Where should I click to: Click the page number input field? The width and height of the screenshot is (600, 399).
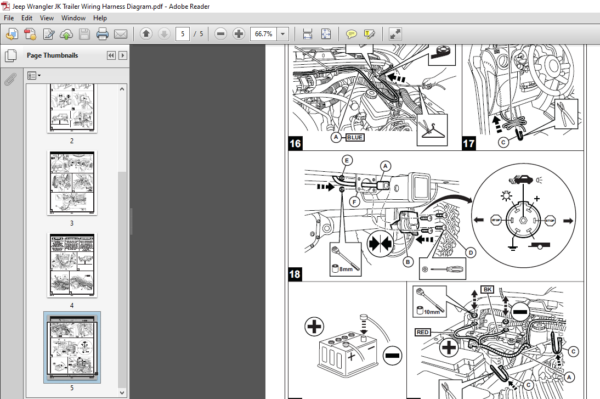click(x=183, y=34)
